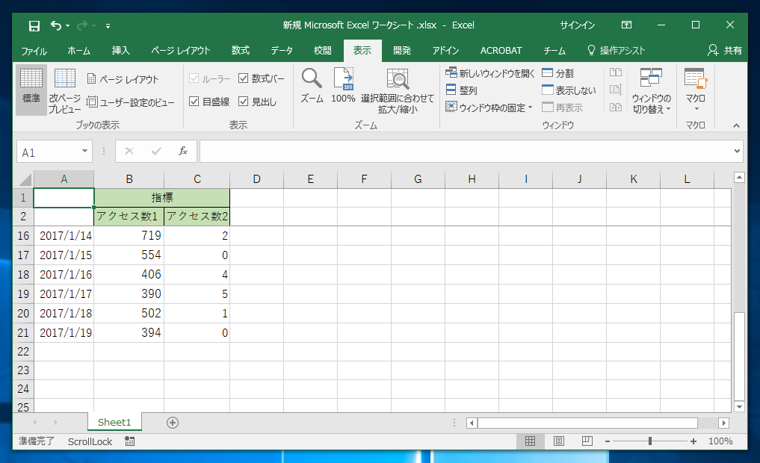Image resolution: width=760 pixels, height=463 pixels.
Task: Click horizontal scrollbar right arrow
Action: (x=724, y=423)
